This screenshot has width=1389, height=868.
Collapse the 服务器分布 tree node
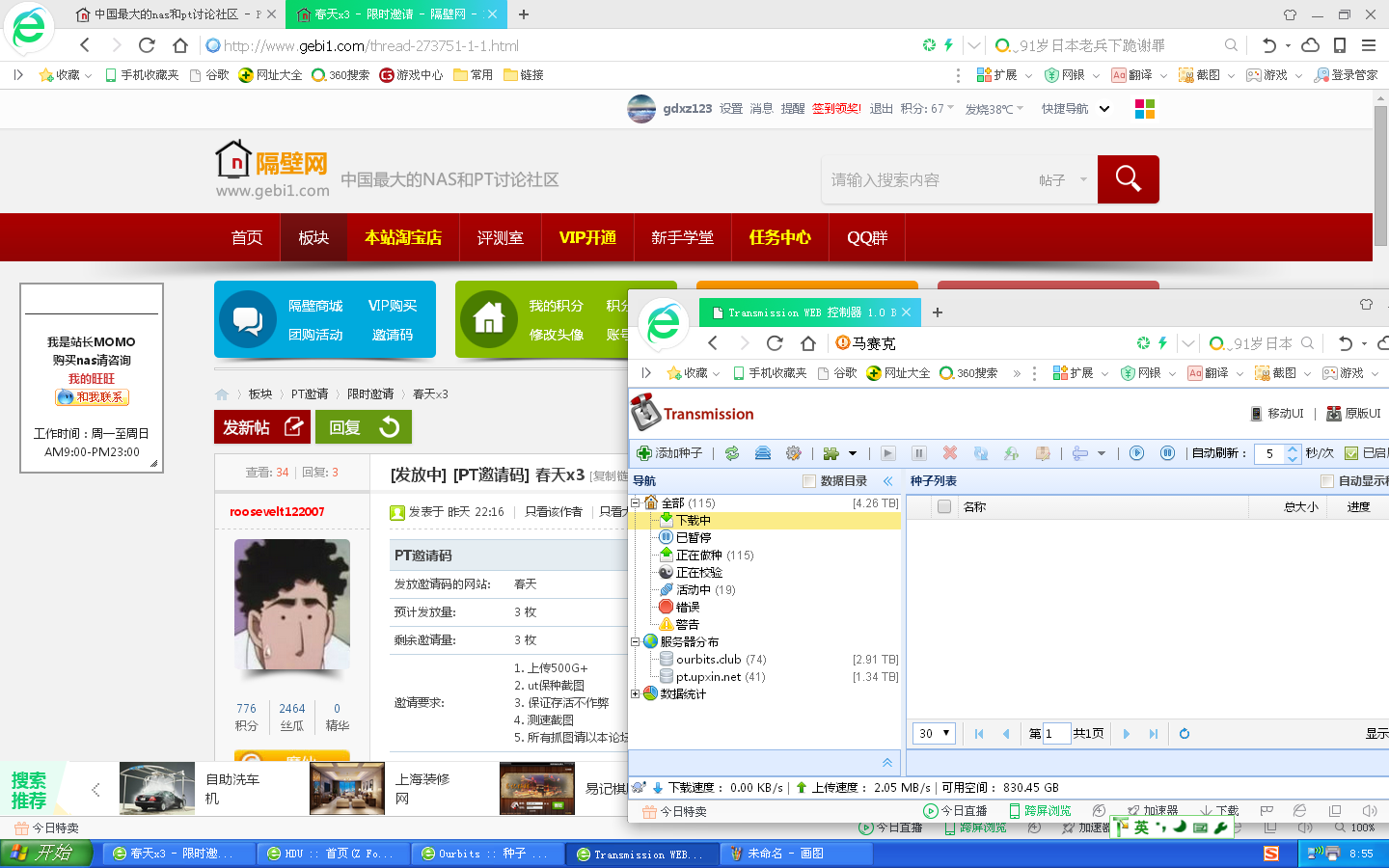click(636, 641)
